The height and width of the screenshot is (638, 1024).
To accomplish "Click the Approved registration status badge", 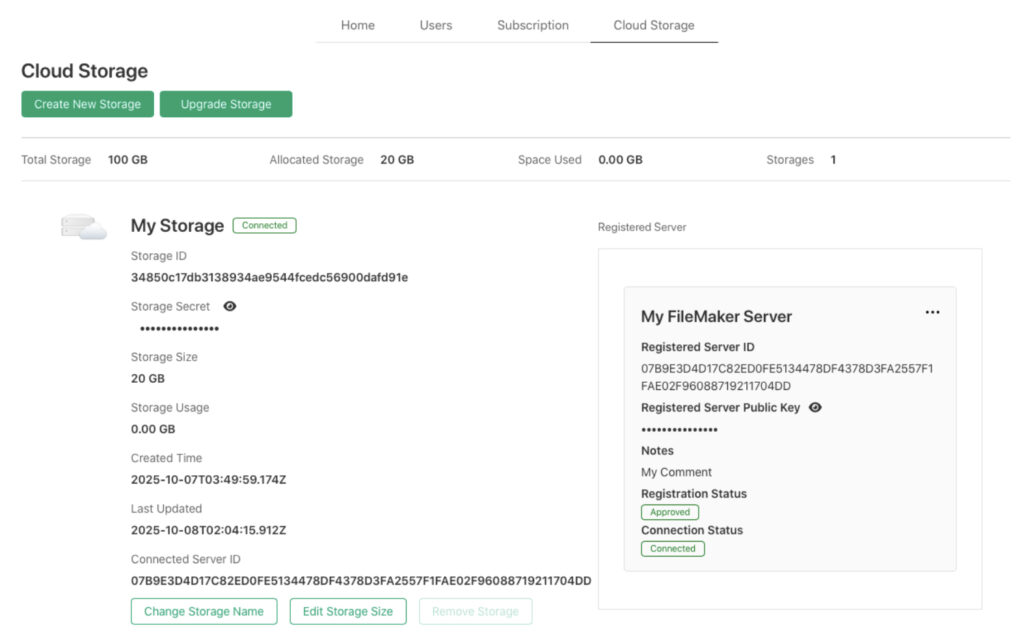I will coord(670,512).
